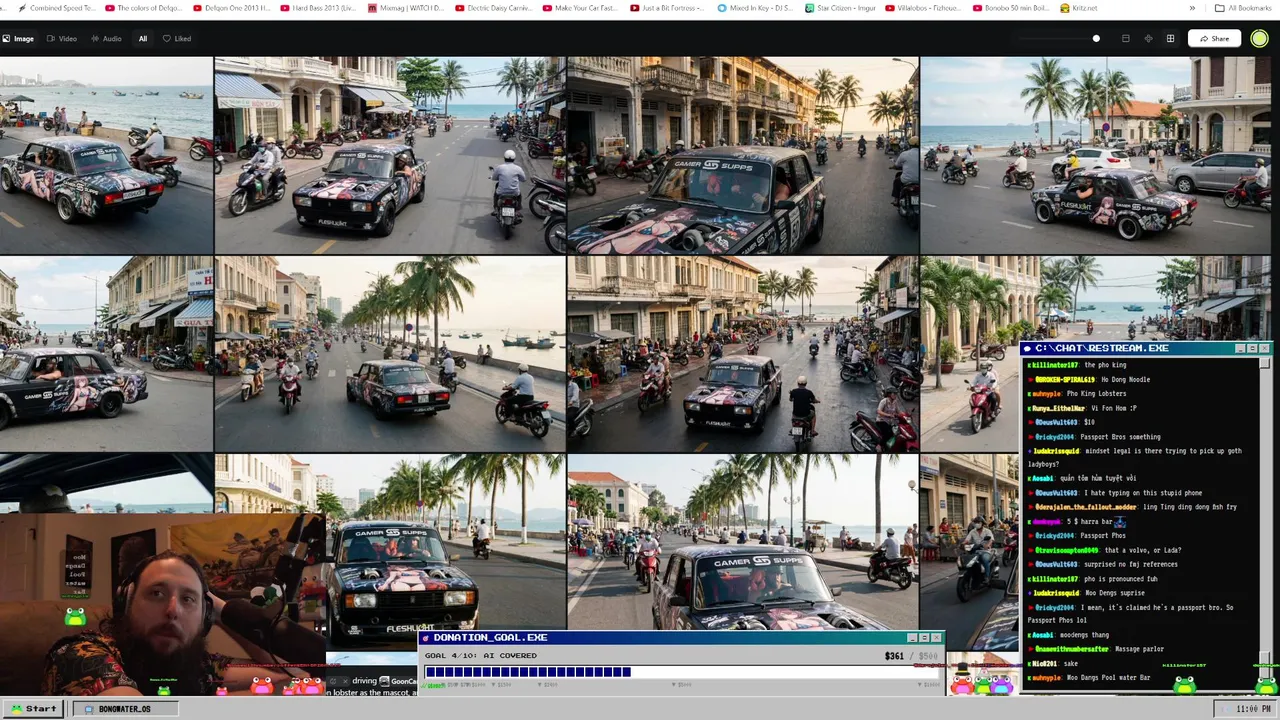Viewport: 1280px width, 720px height.
Task: Open the green profile avatar menu
Action: 1259,39
